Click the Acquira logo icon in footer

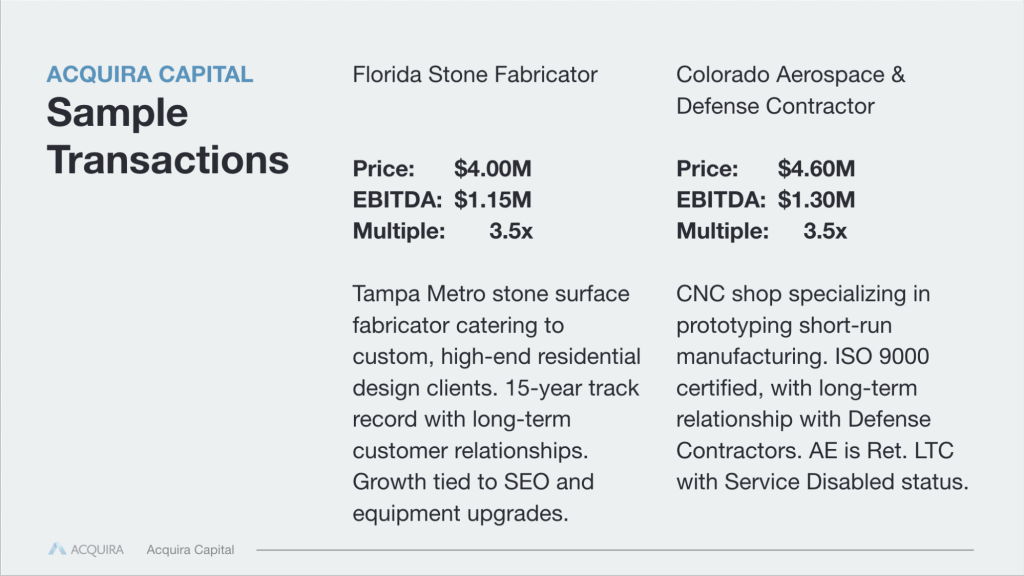coord(57,549)
